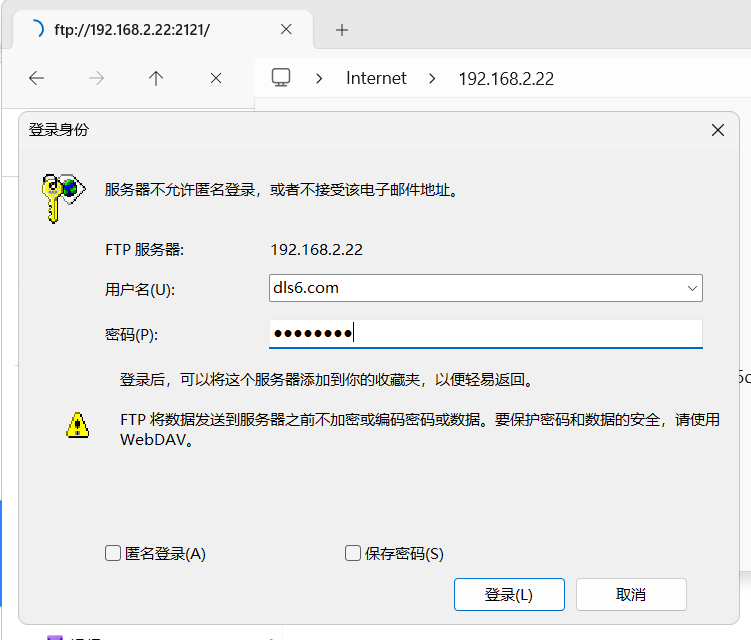Screen dimensions: 751x640
Task: Select the ftp://192.168.2.22:2121/ tab
Action: (x=130, y=30)
